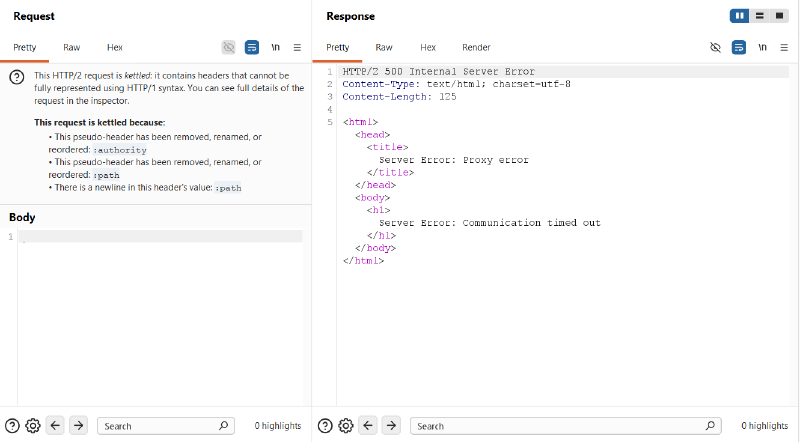
Task: Click "This request is kettled because:" heading
Action: tap(99, 122)
